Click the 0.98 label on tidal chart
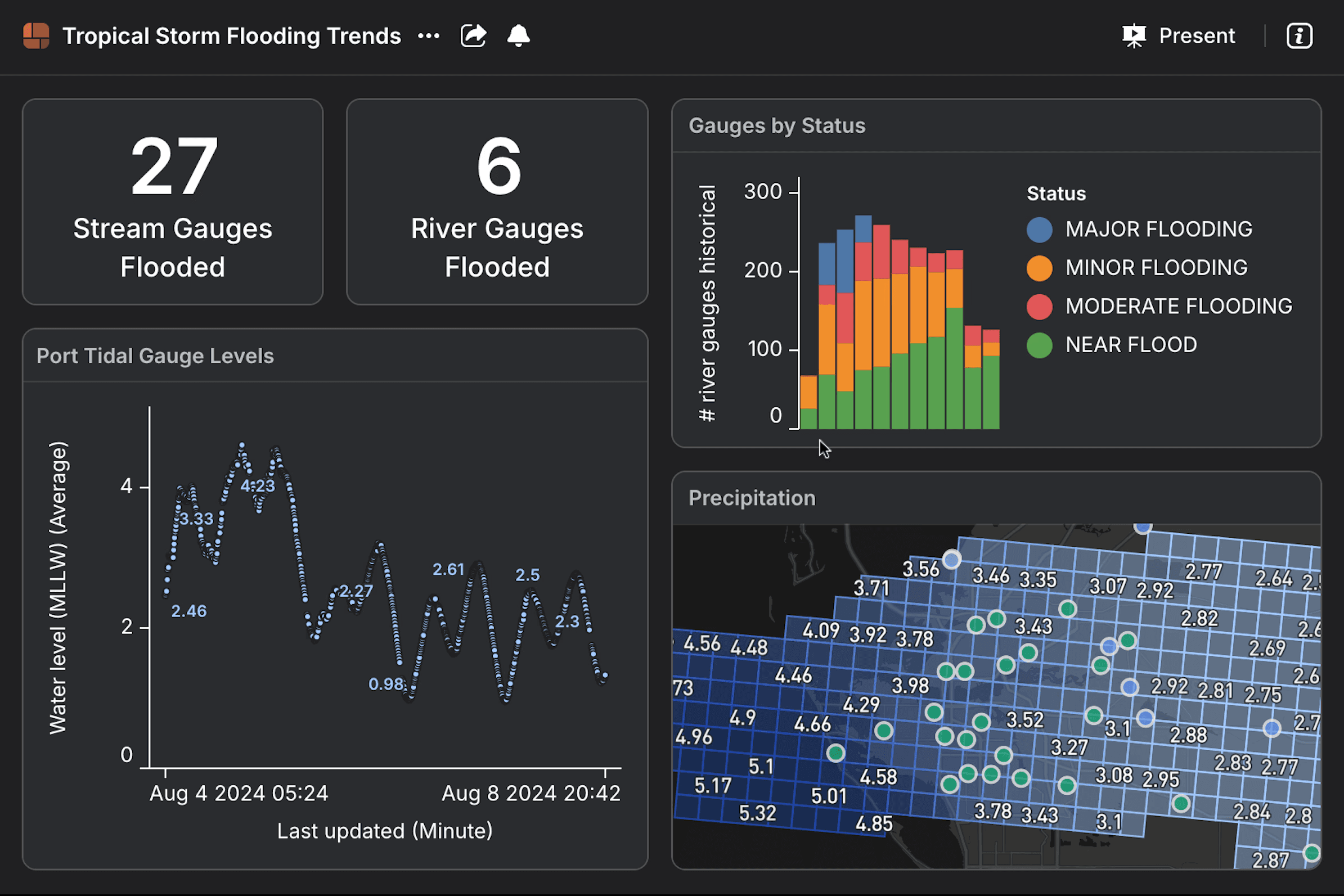1344x896 pixels. pyautogui.click(x=386, y=684)
